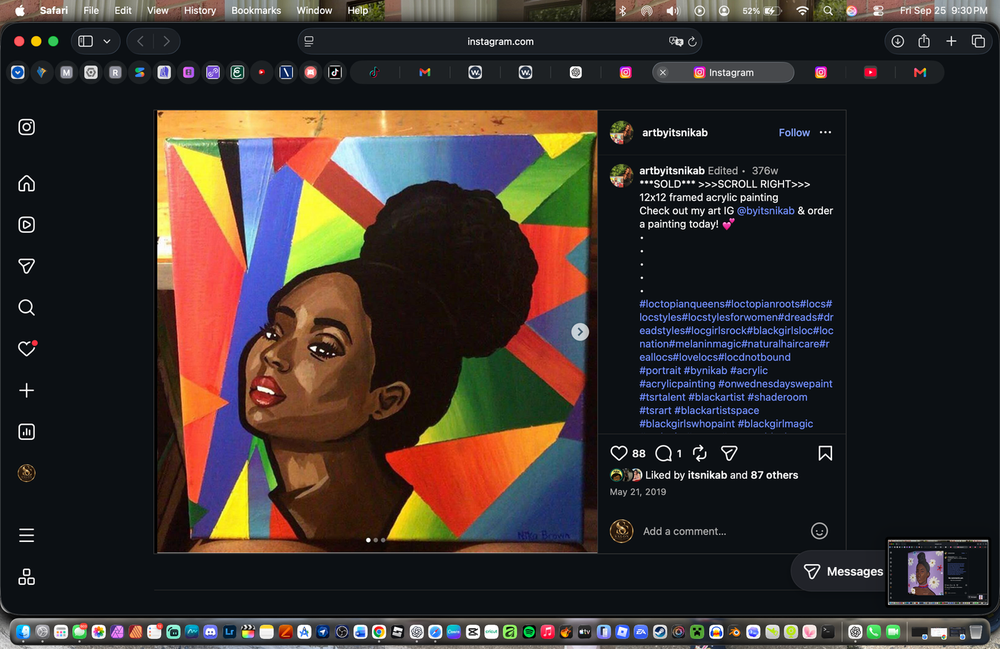Open the emoji picker in comment box
This screenshot has height=649, width=1000.
tap(819, 531)
